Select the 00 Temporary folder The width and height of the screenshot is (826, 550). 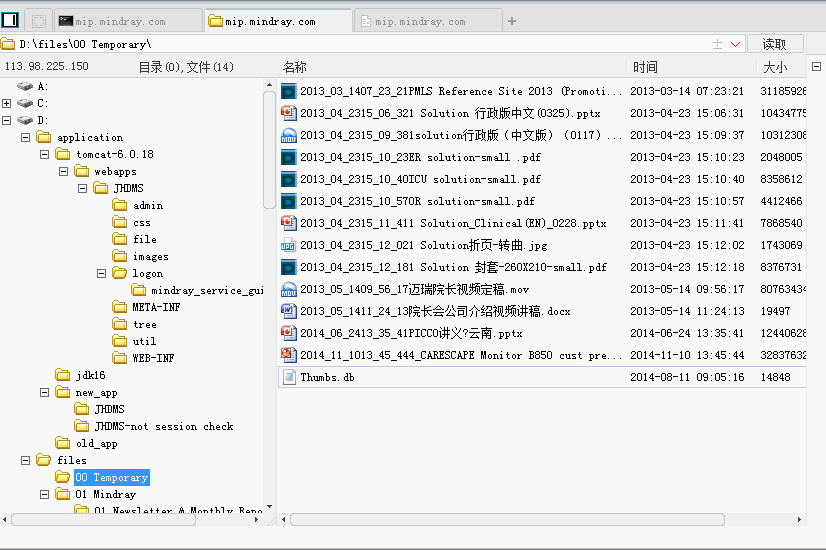pos(112,477)
